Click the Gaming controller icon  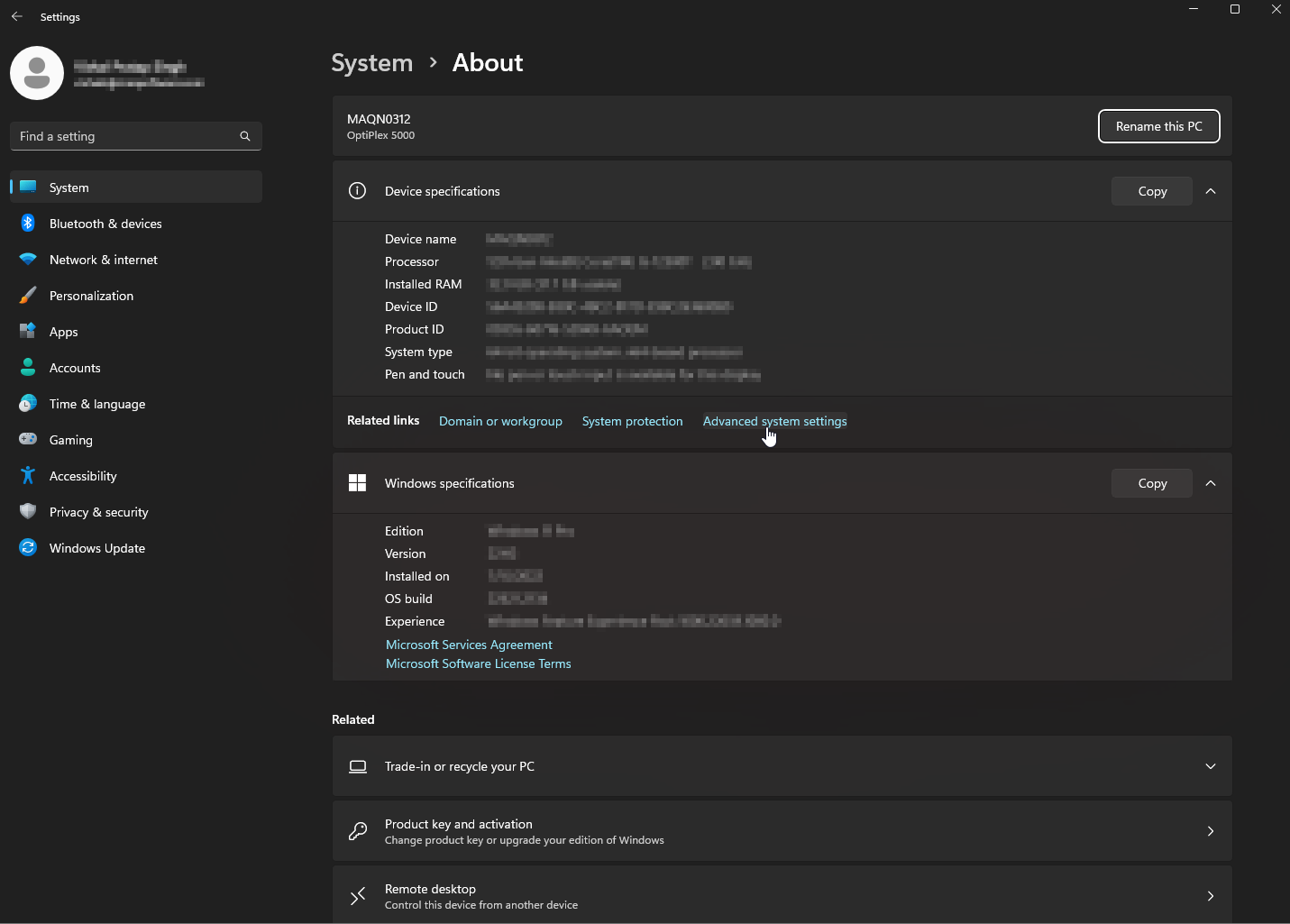click(x=28, y=440)
